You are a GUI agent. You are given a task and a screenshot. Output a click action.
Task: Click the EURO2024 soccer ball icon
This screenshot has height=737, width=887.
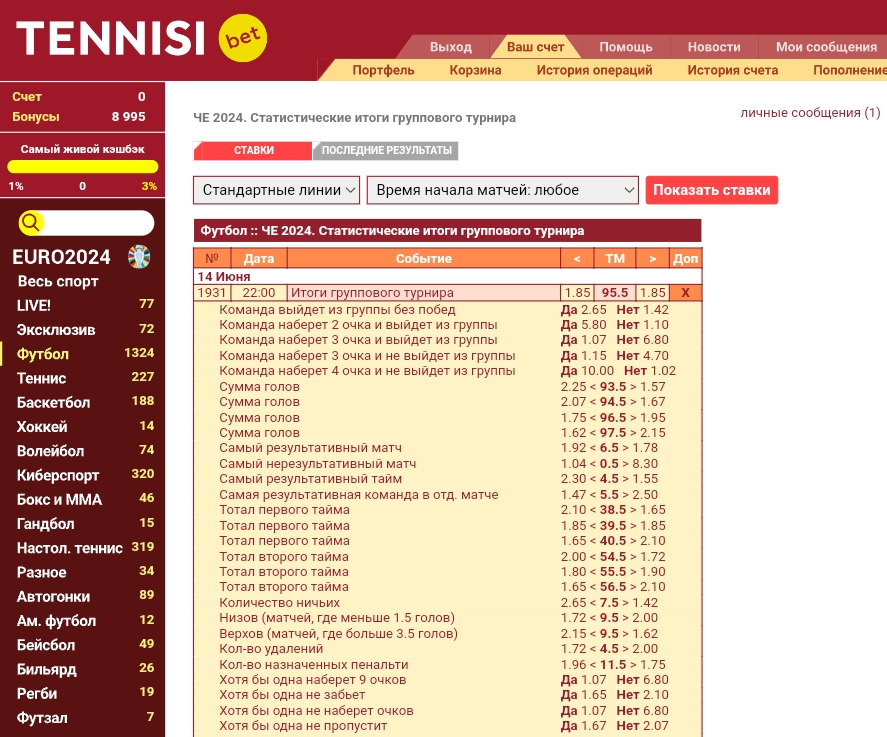(139, 257)
